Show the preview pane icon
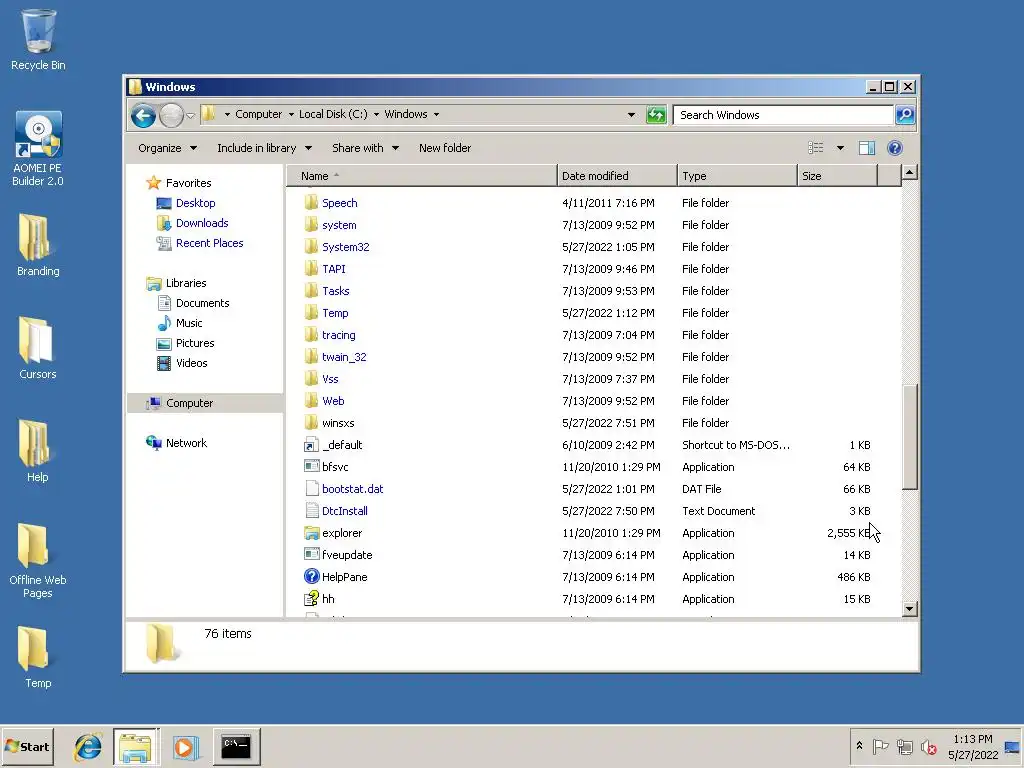This screenshot has width=1024, height=768. pyautogui.click(x=867, y=148)
